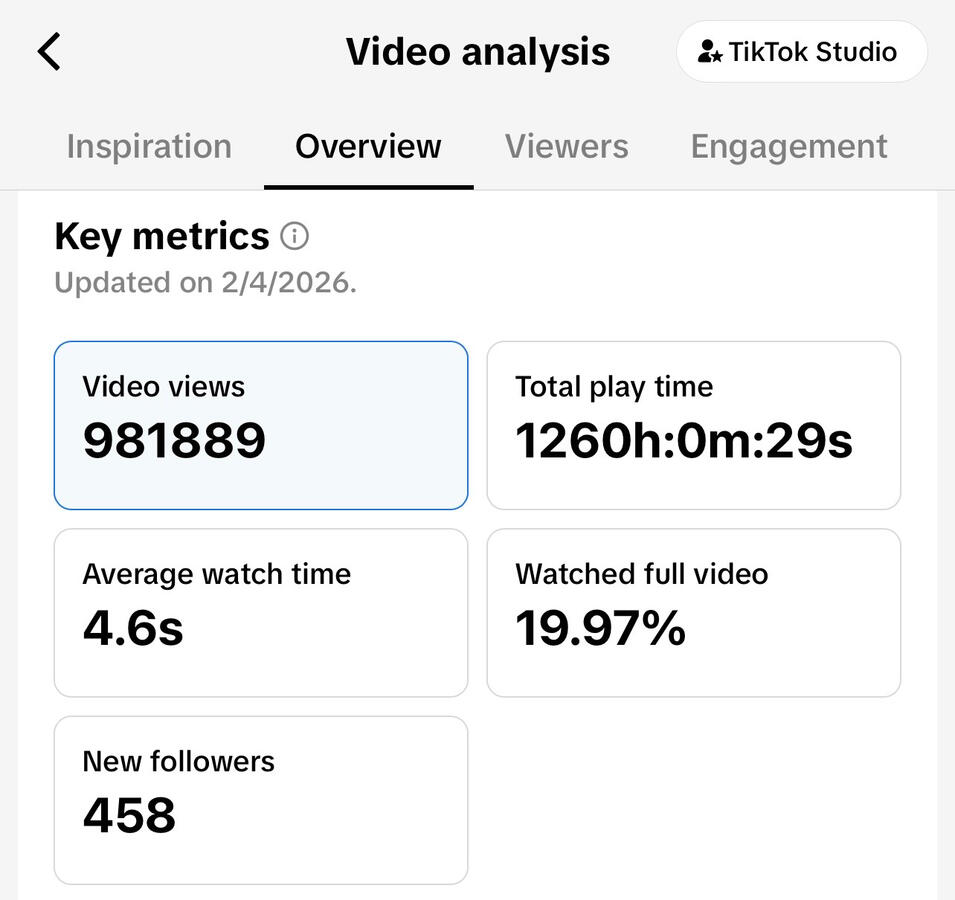Select the New followers metric card
This screenshot has width=955, height=900.
(x=260, y=799)
